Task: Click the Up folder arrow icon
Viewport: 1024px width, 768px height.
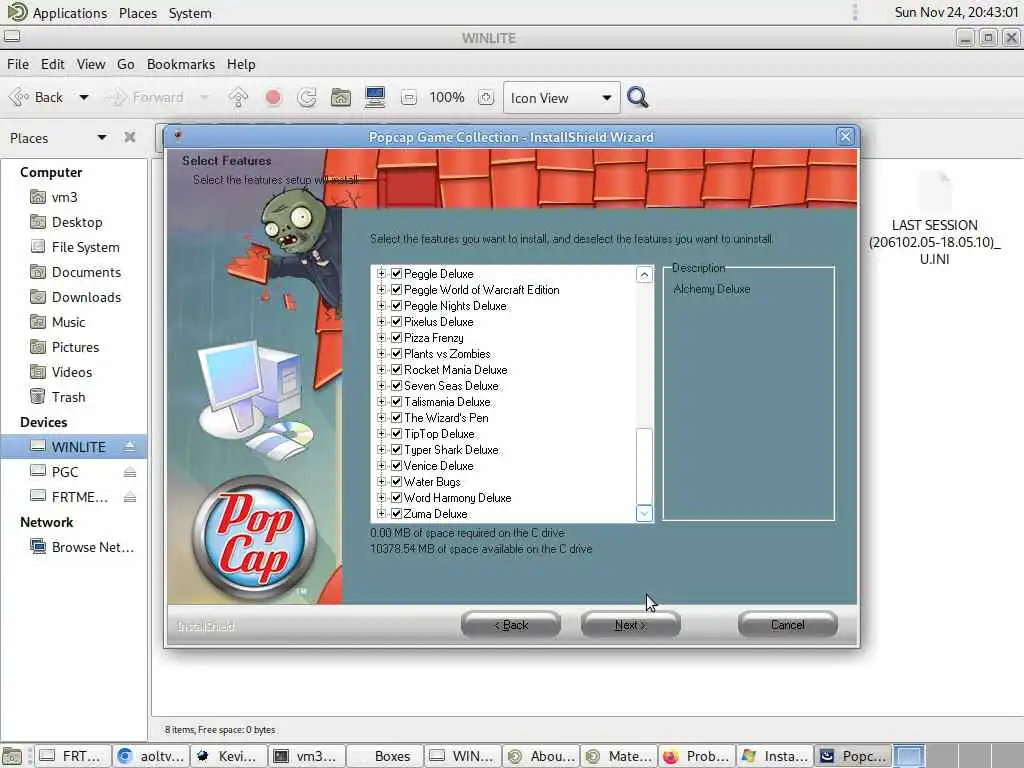Action: coord(238,97)
